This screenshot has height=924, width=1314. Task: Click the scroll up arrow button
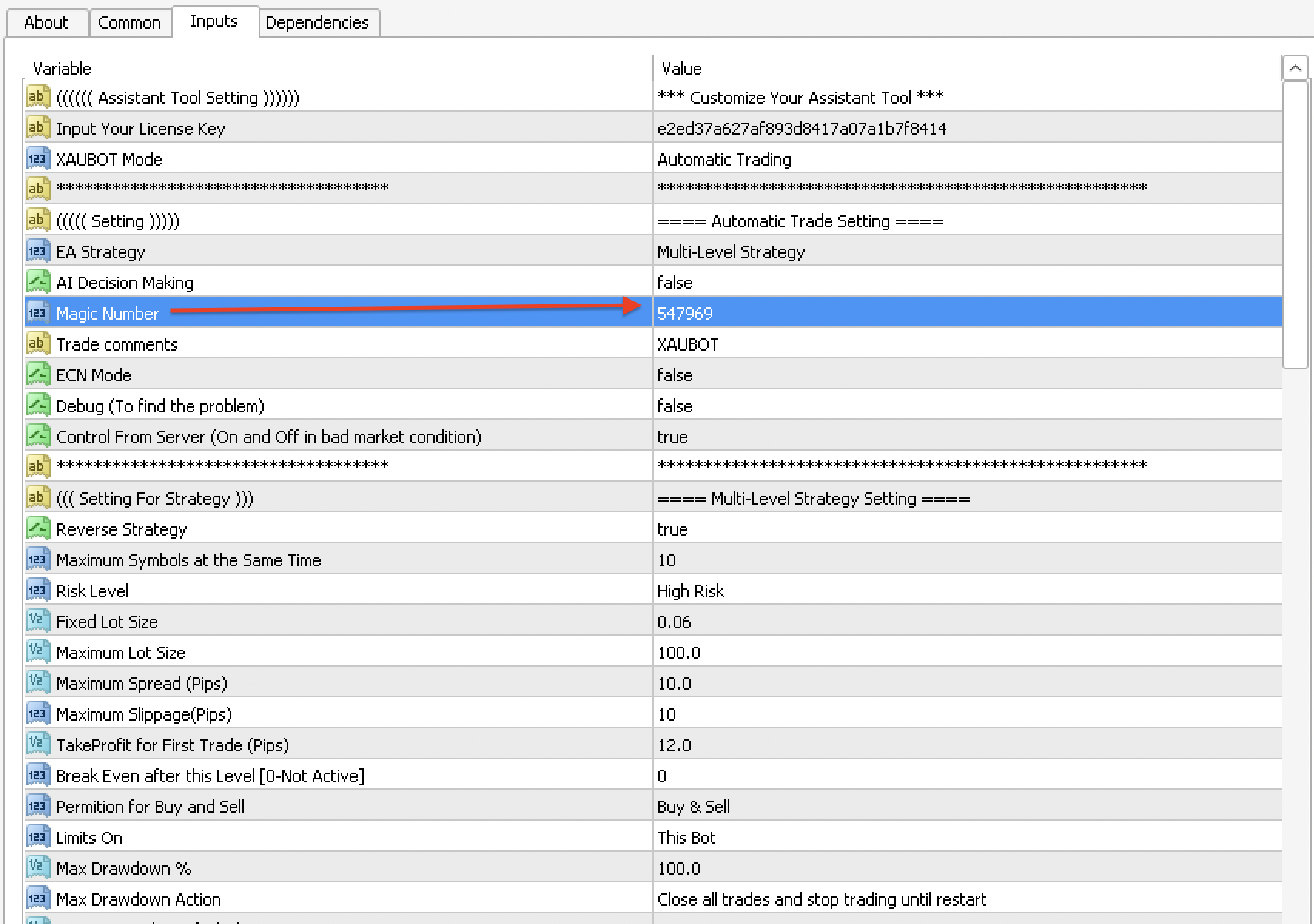click(1296, 68)
